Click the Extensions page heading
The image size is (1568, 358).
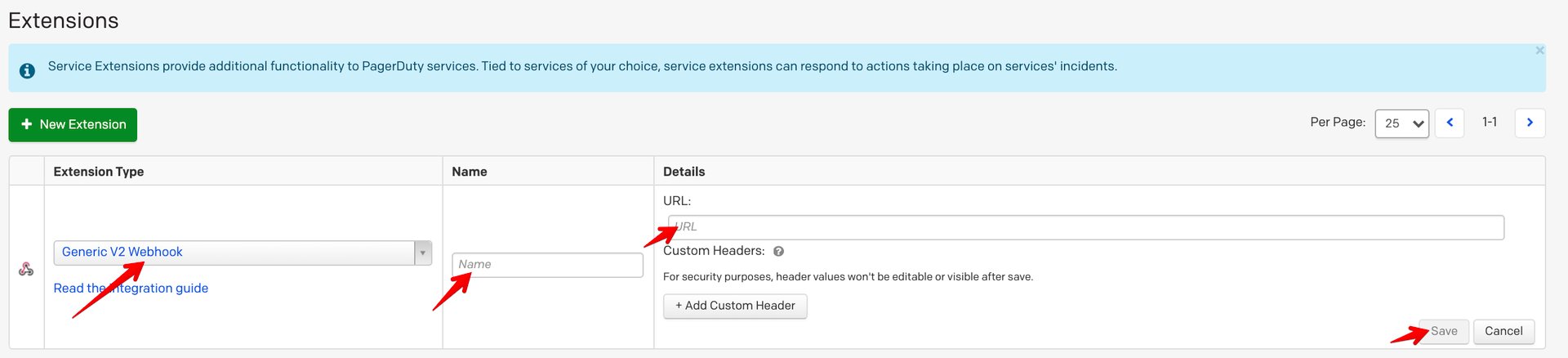click(64, 20)
